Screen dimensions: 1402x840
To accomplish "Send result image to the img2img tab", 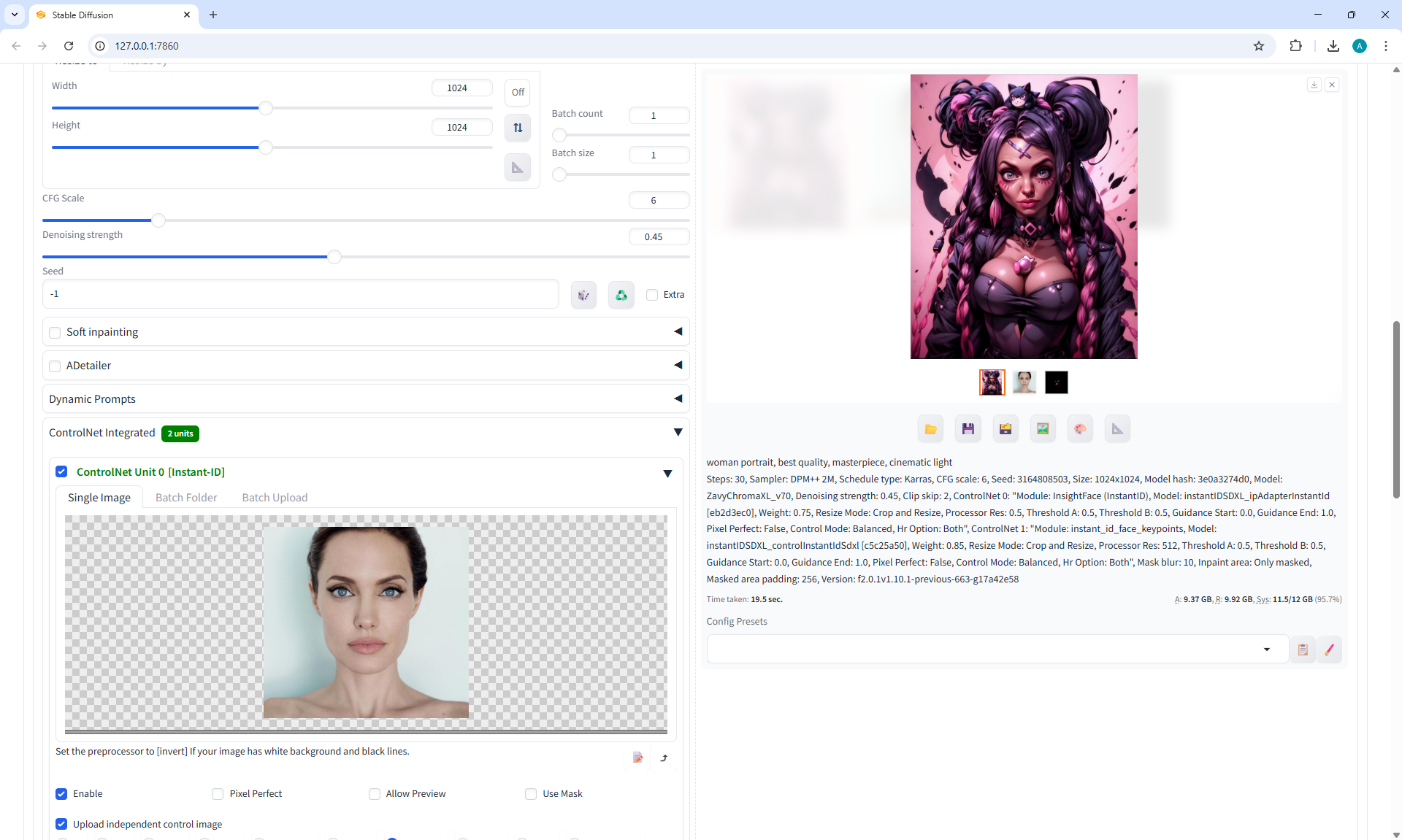I will (1043, 429).
